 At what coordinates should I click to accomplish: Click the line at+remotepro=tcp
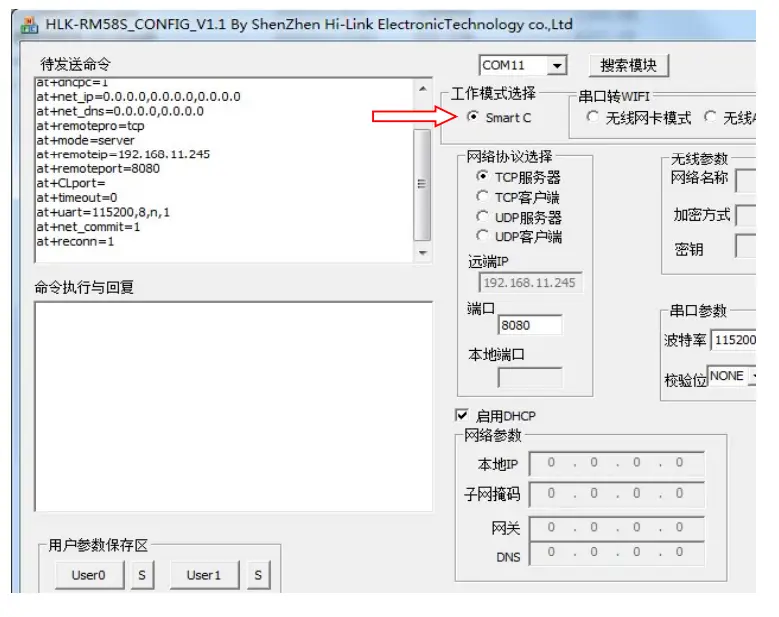(x=90, y=126)
